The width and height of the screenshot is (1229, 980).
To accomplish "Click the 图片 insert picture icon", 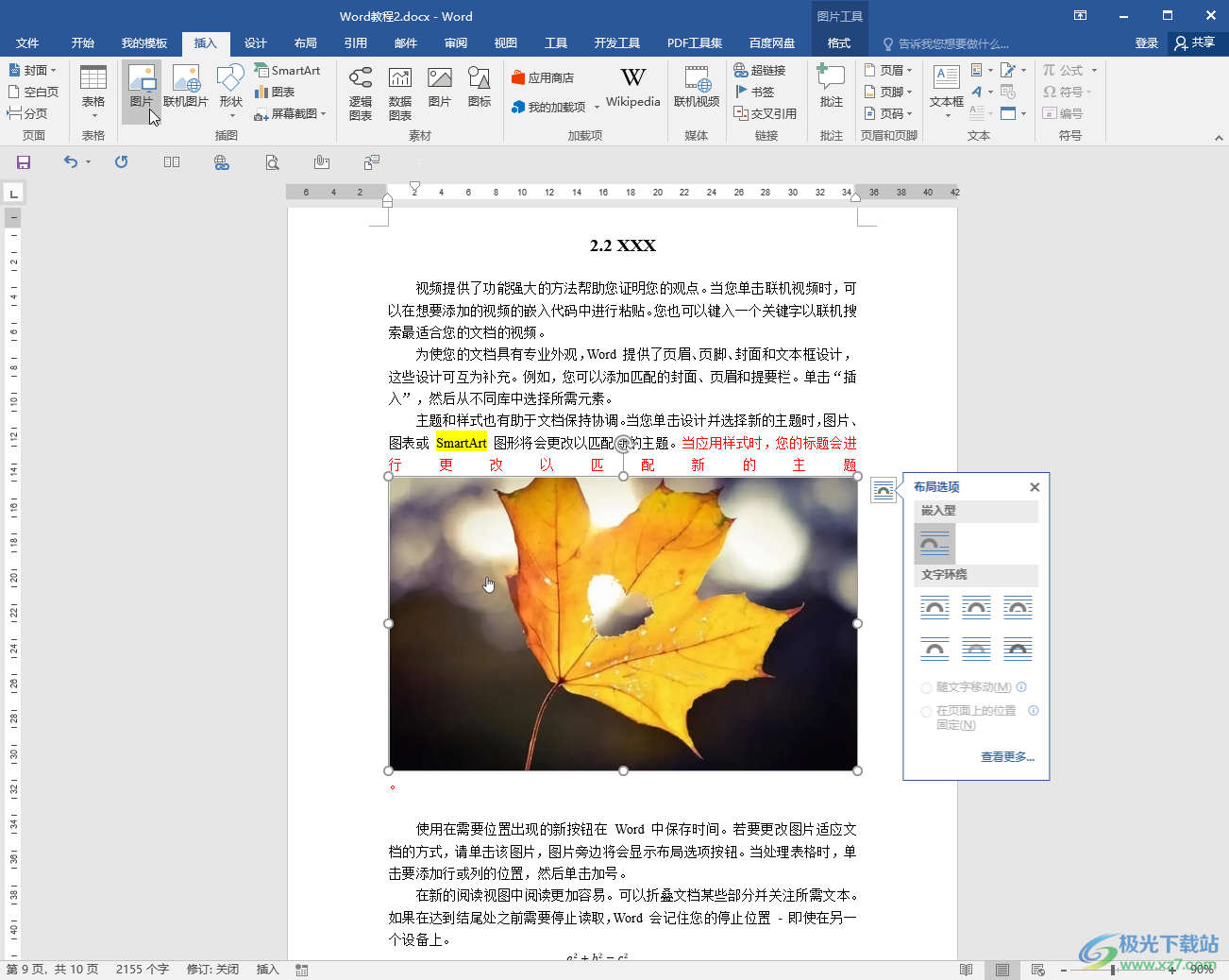I will point(142,87).
